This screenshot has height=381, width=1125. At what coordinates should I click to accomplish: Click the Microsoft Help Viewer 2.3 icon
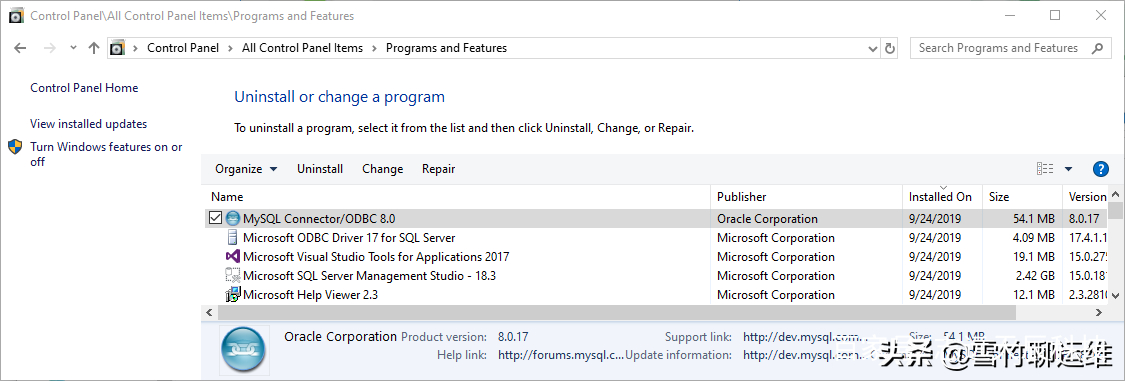point(232,294)
